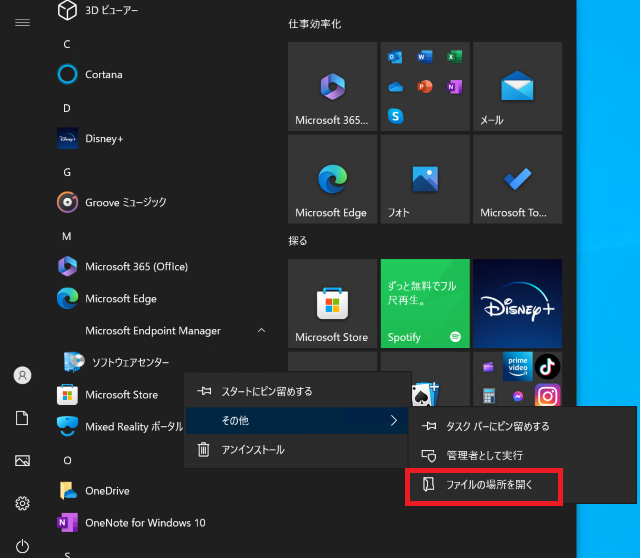Open Mixed Reality ポータル

click(120, 427)
